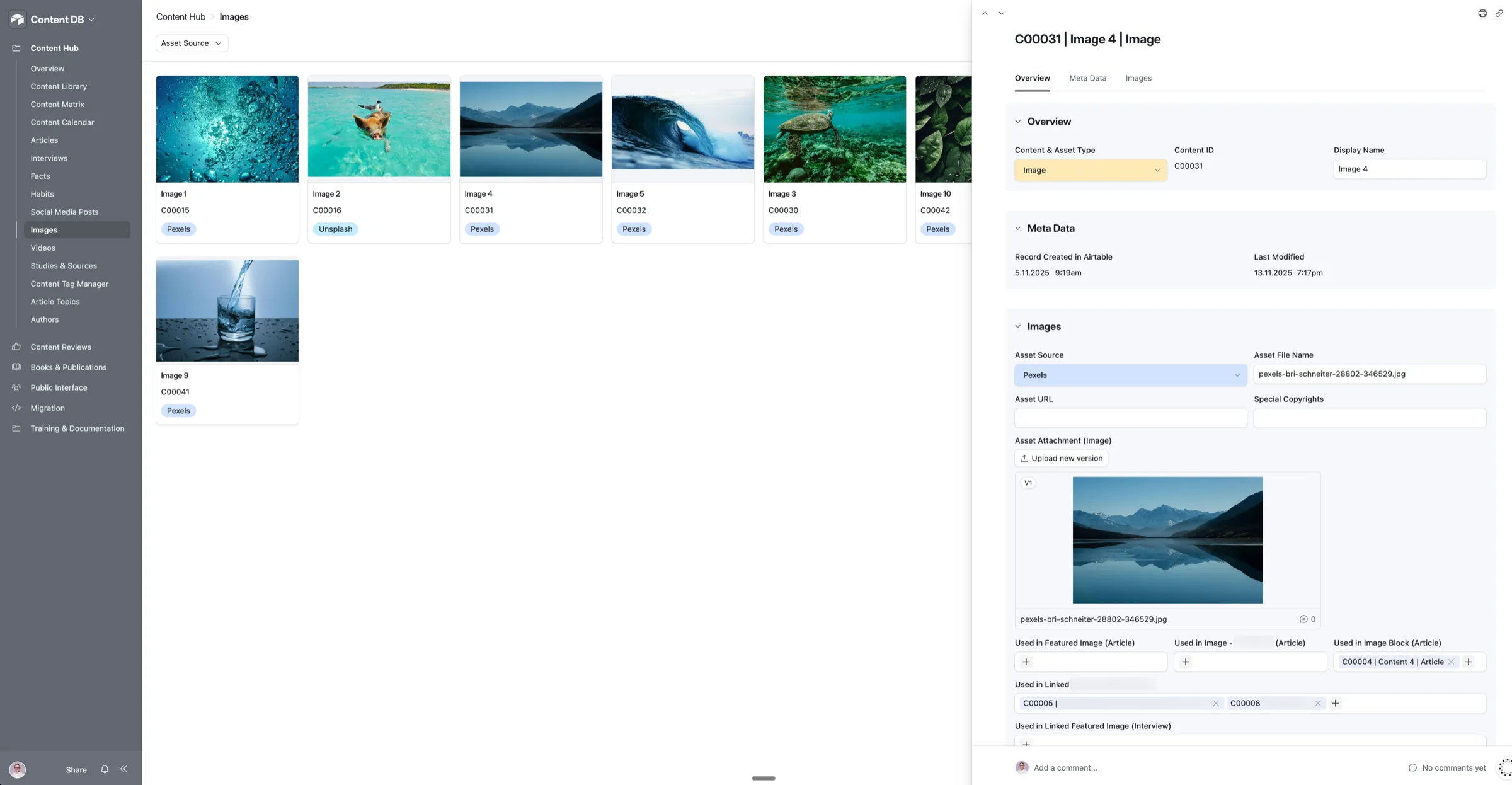Open the Image 10 leaves thumbnail
Screen dimensions: 1512x785
click(944, 129)
